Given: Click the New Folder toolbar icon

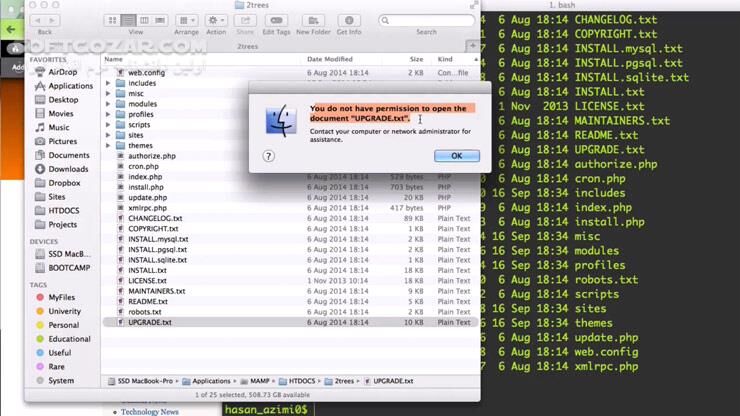Looking at the screenshot, I should (x=312, y=20).
